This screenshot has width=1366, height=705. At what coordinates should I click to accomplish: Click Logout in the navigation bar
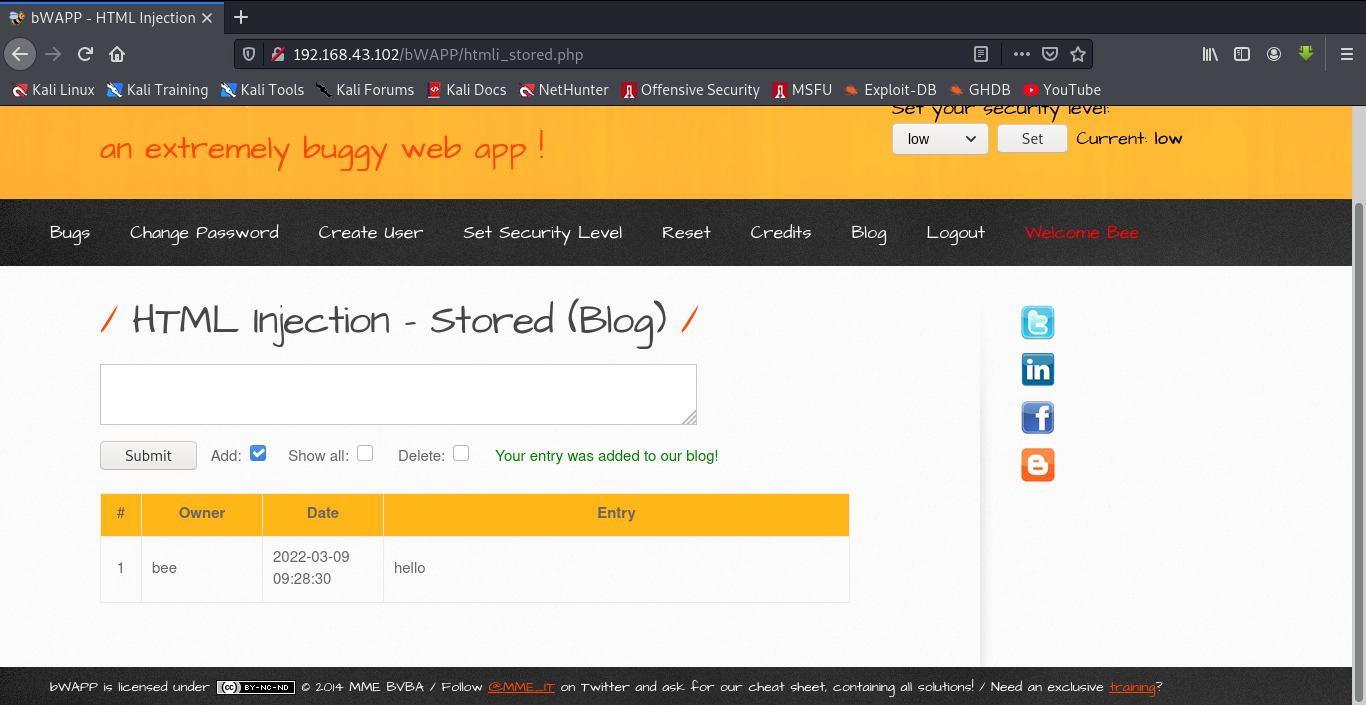pos(956,232)
